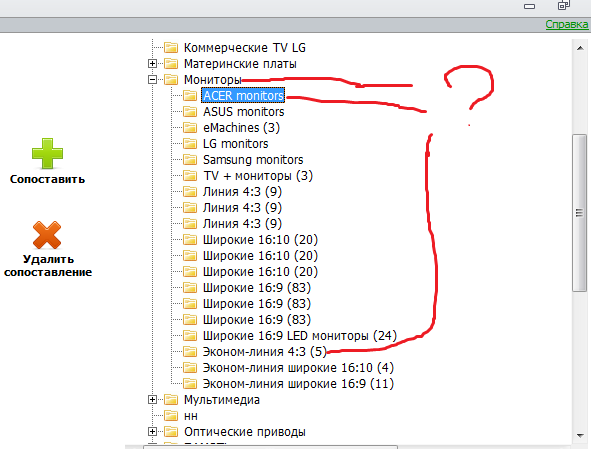Expand the Материнские платы node
This screenshot has width=591, height=449.
(x=152, y=64)
